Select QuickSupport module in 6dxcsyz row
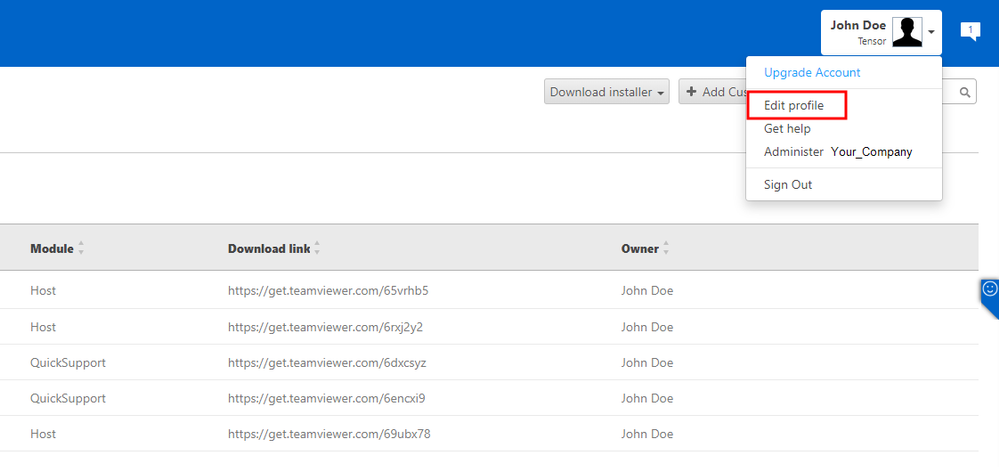Screen dimensions: 999x467 (x=68, y=363)
